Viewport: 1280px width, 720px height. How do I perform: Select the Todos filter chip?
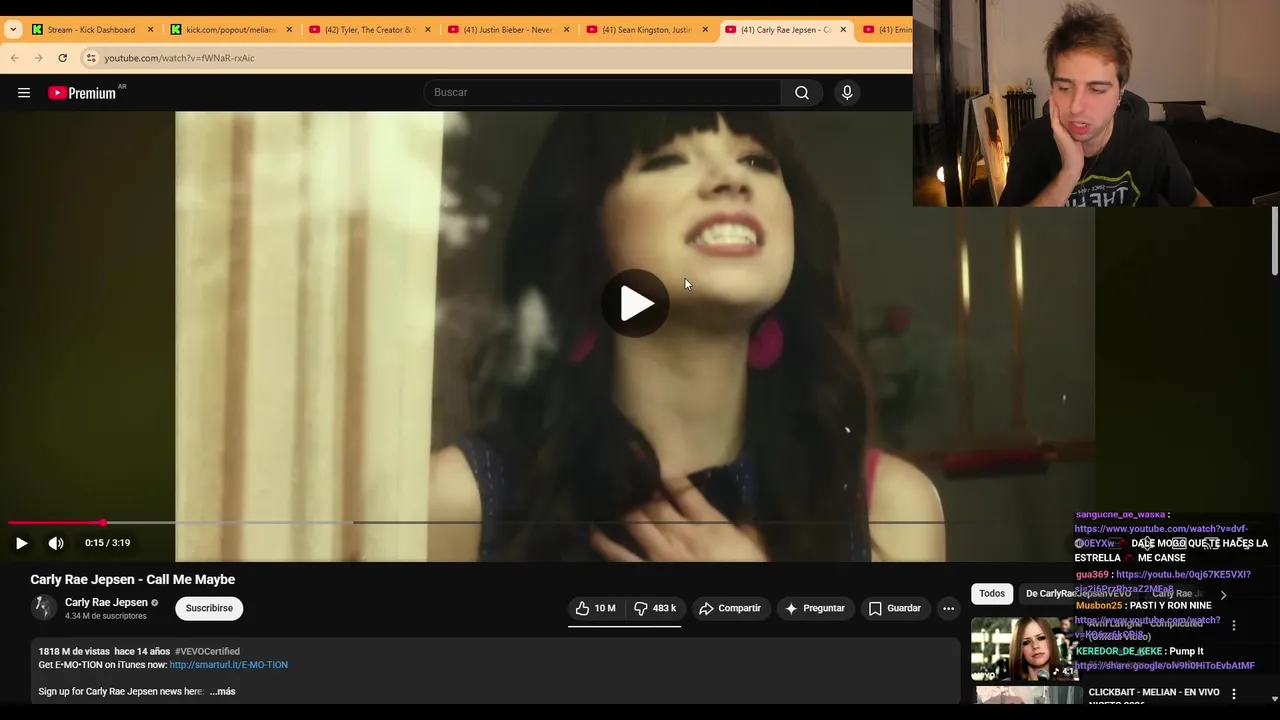pyautogui.click(x=992, y=594)
